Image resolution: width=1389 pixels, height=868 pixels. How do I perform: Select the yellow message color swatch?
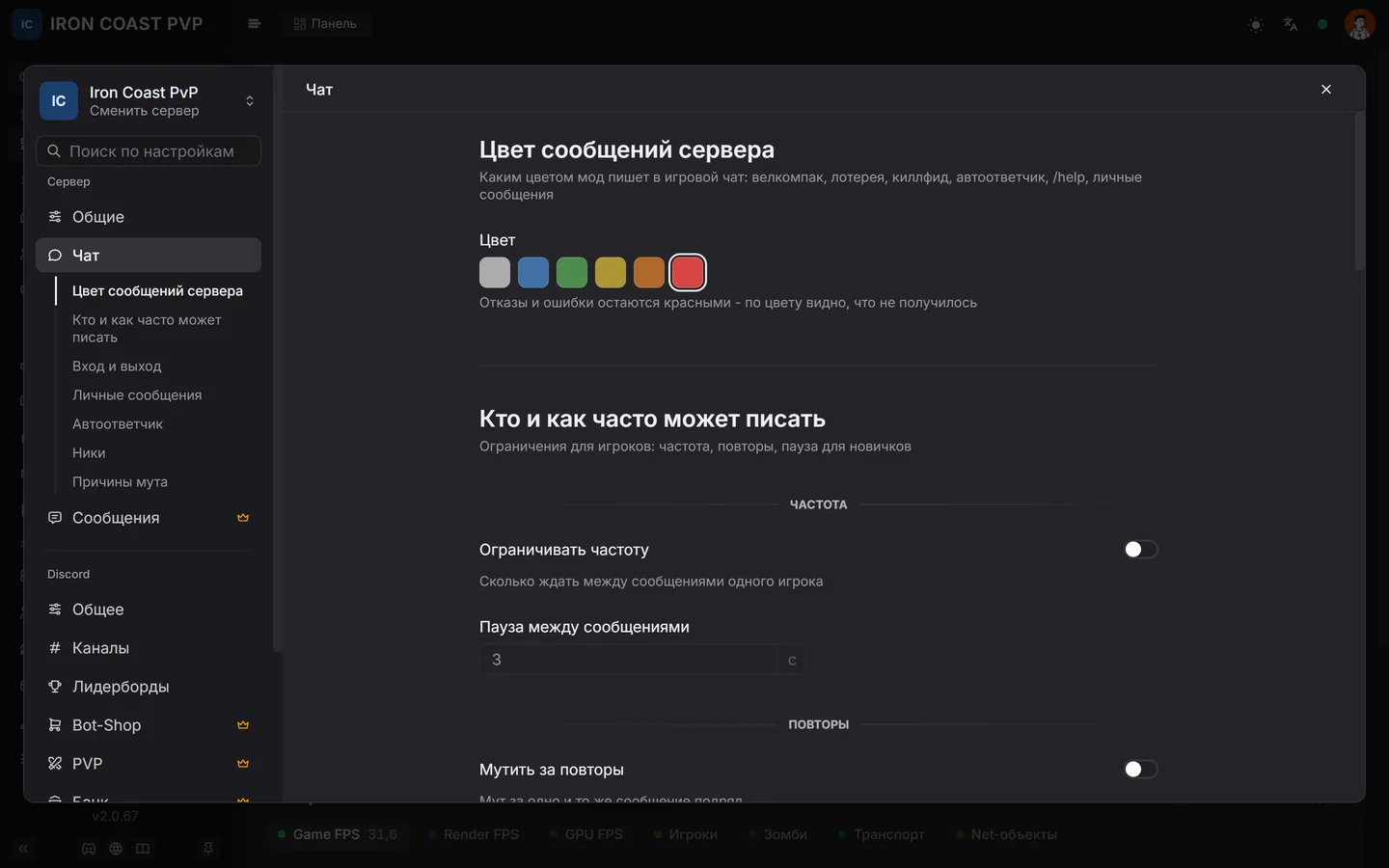tap(611, 272)
